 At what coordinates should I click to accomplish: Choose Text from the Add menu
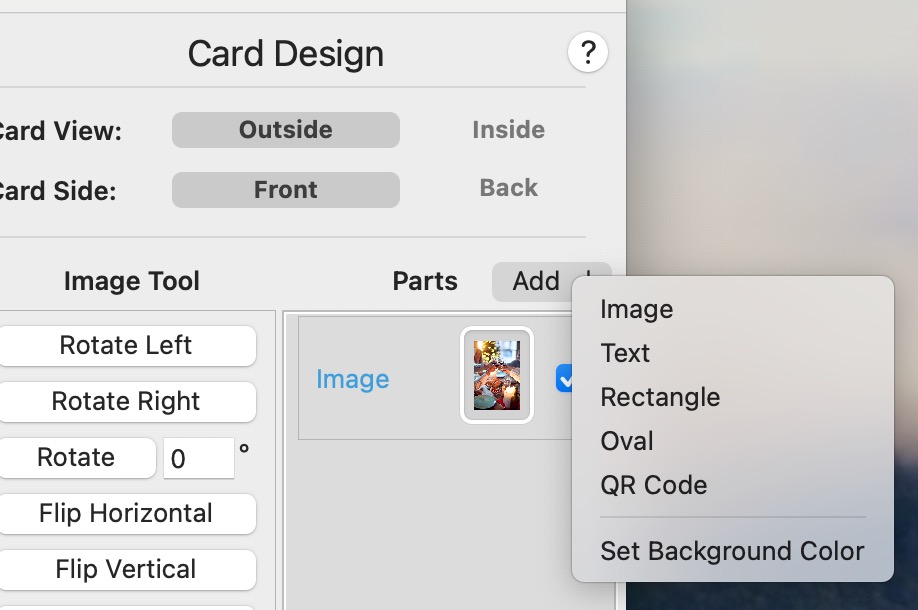[x=626, y=353]
